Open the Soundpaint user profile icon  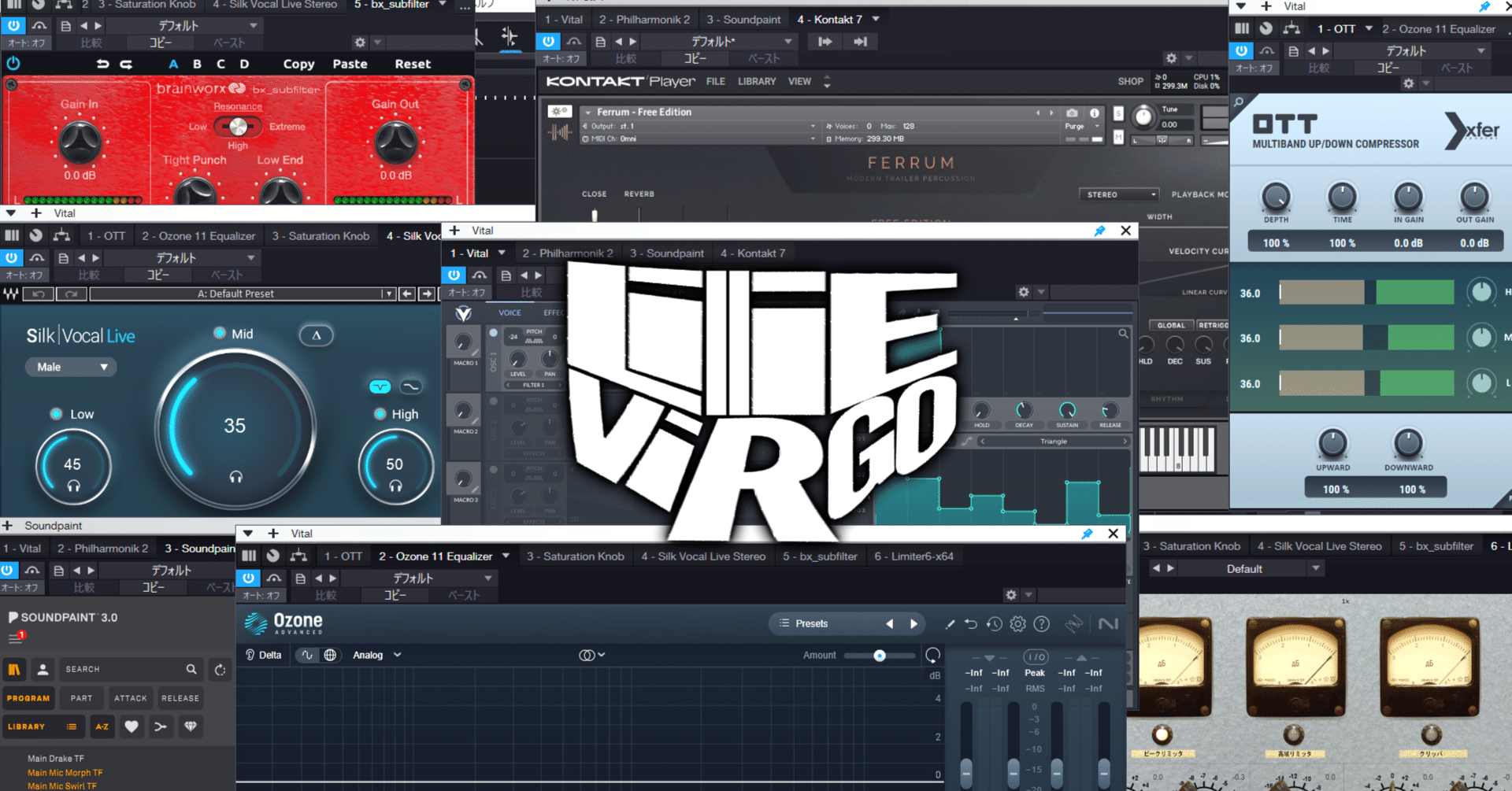43,670
